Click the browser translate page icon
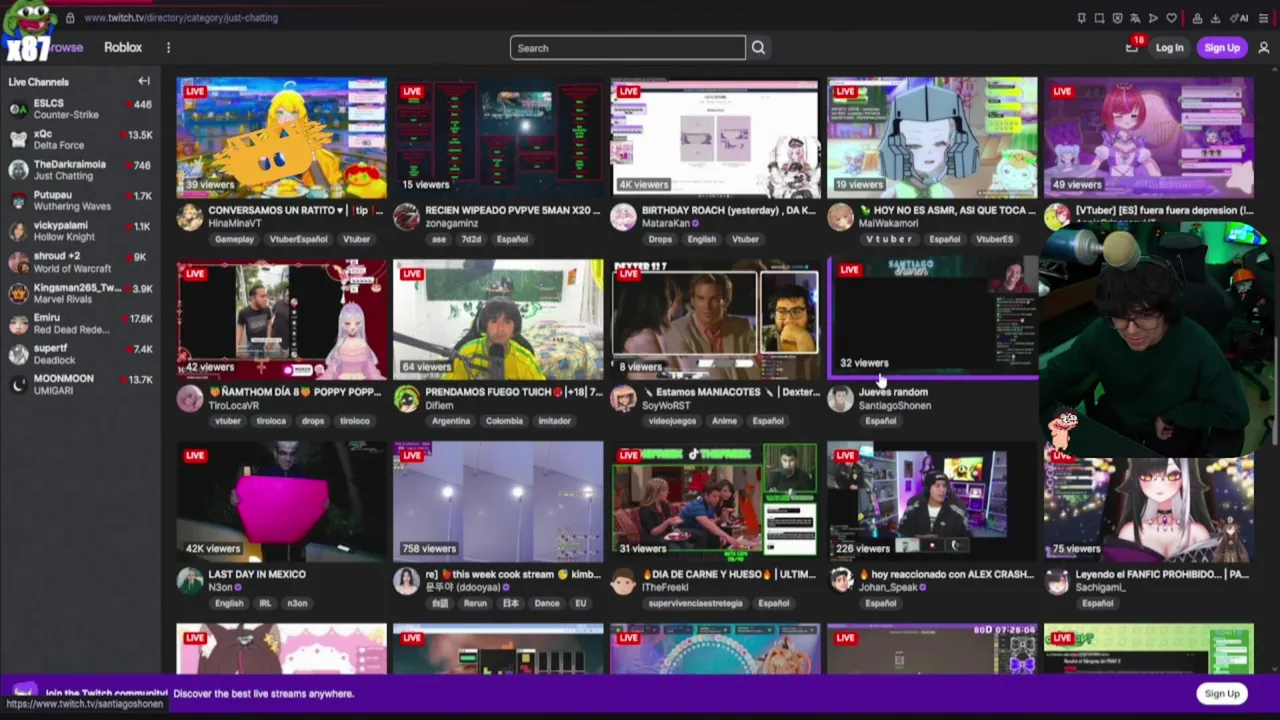The height and width of the screenshot is (720, 1280). [x=1135, y=18]
